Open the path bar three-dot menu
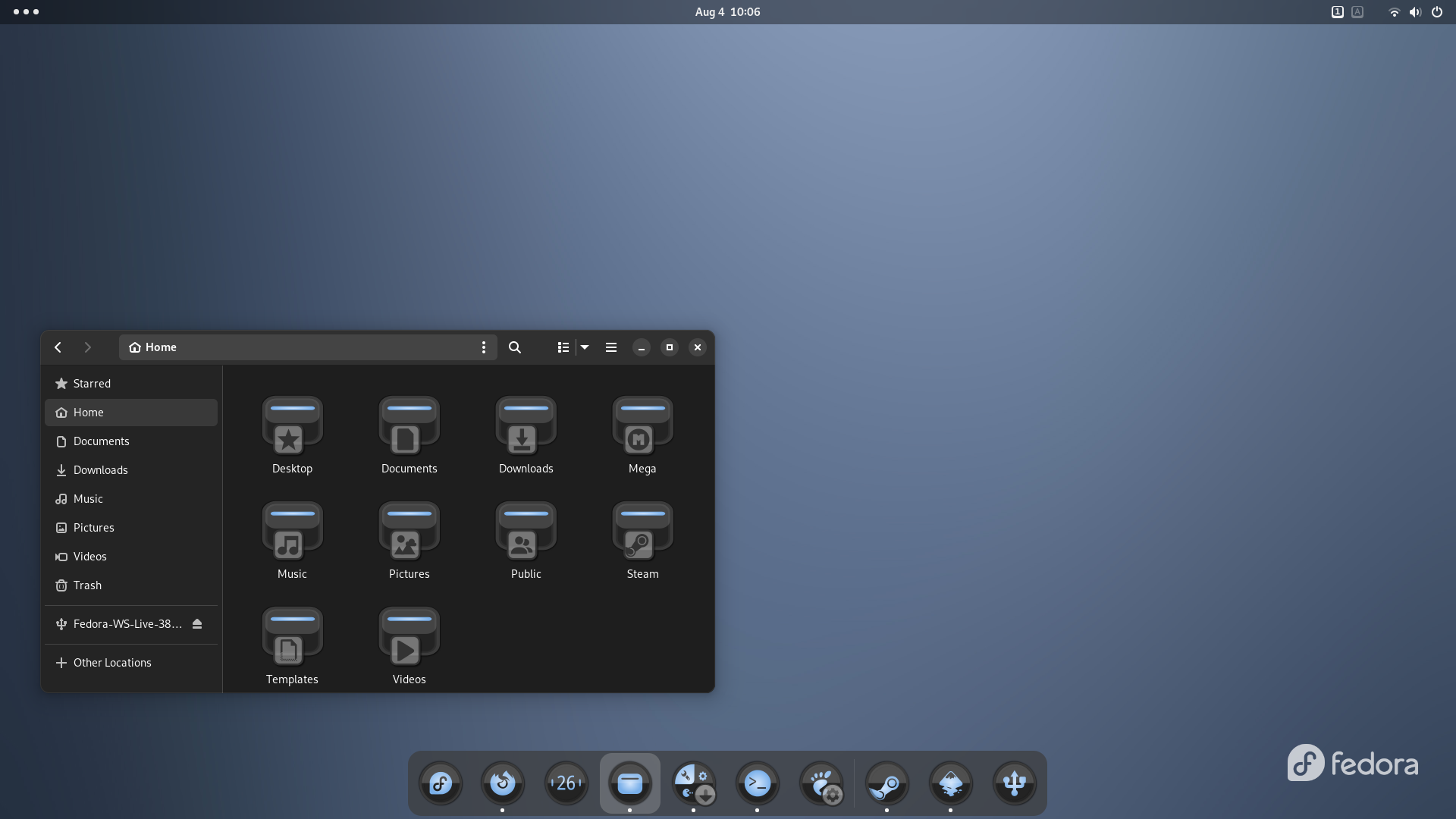This screenshot has height=819, width=1456. click(484, 347)
